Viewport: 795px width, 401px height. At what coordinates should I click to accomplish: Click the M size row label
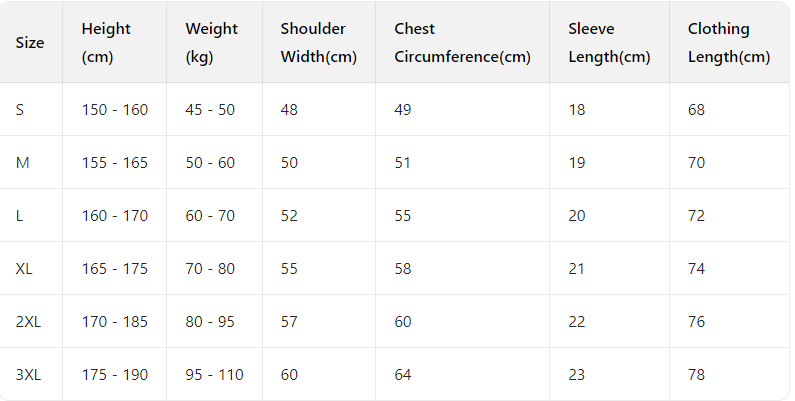tap(22, 163)
